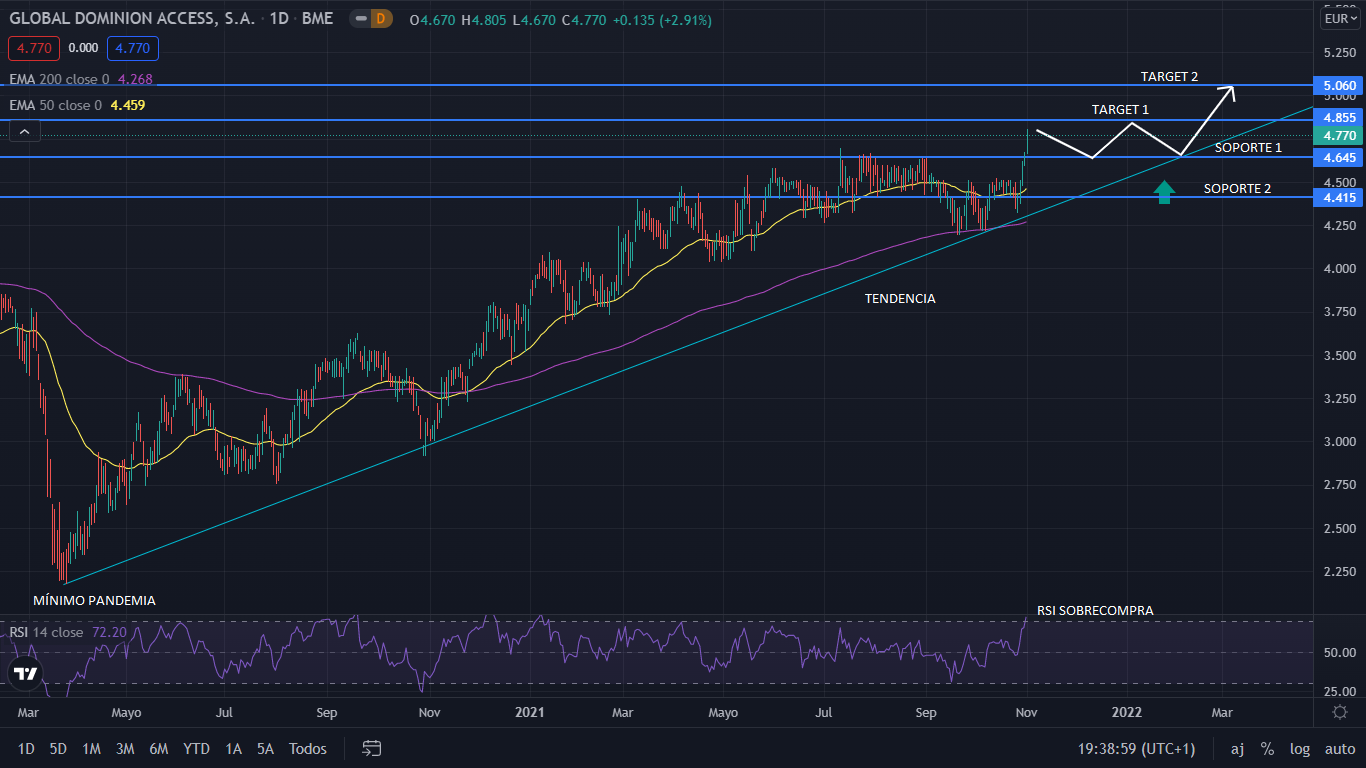Toggle the aj adjust data option
Screen dimensions: 1366x768
pos(1237,748)
